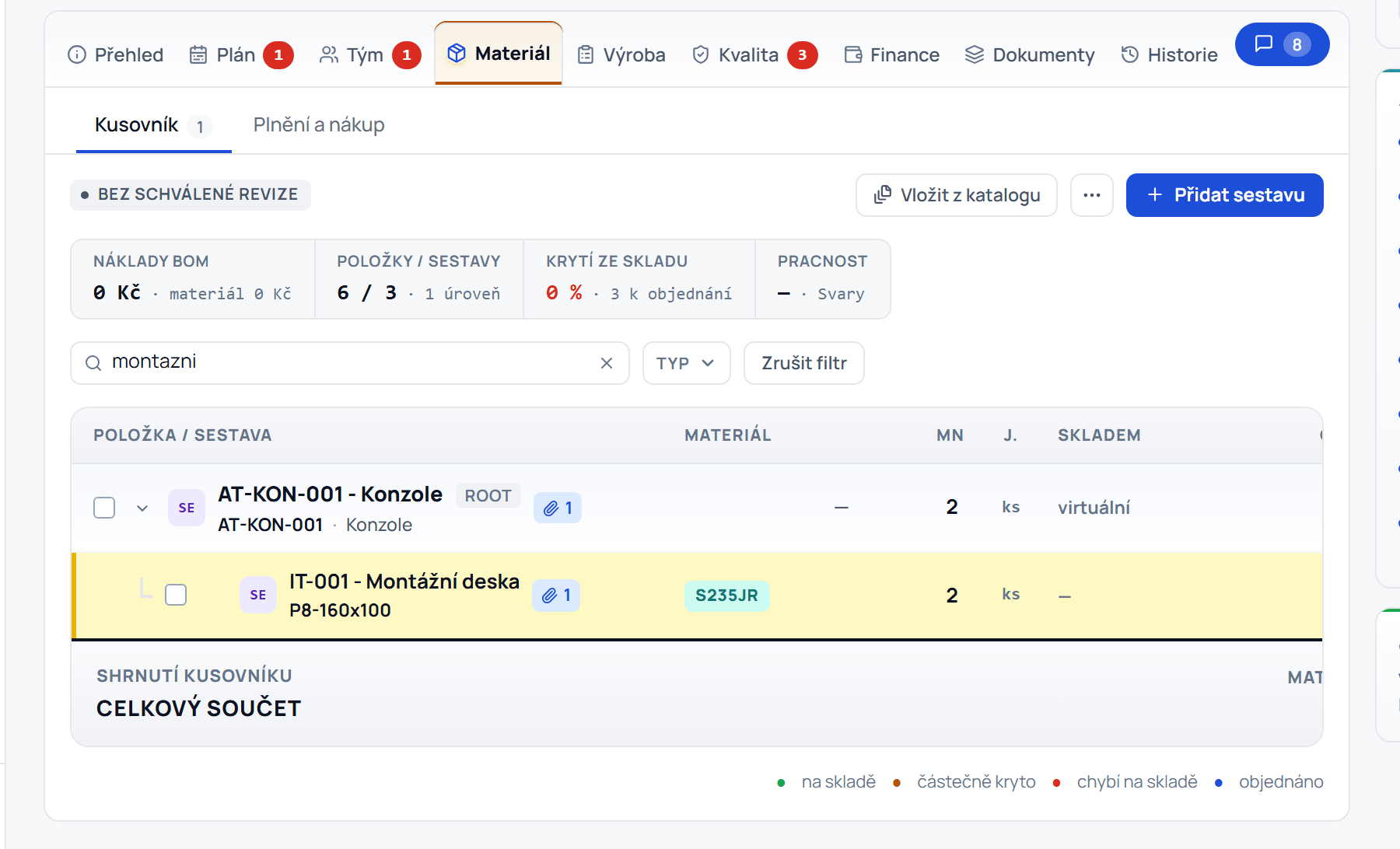Click the BEZ SCHVÁLENÉ REVIZE status badge
Viewport: 1400px width, 849px height.
pyautogui.click(x=191, y=194)
